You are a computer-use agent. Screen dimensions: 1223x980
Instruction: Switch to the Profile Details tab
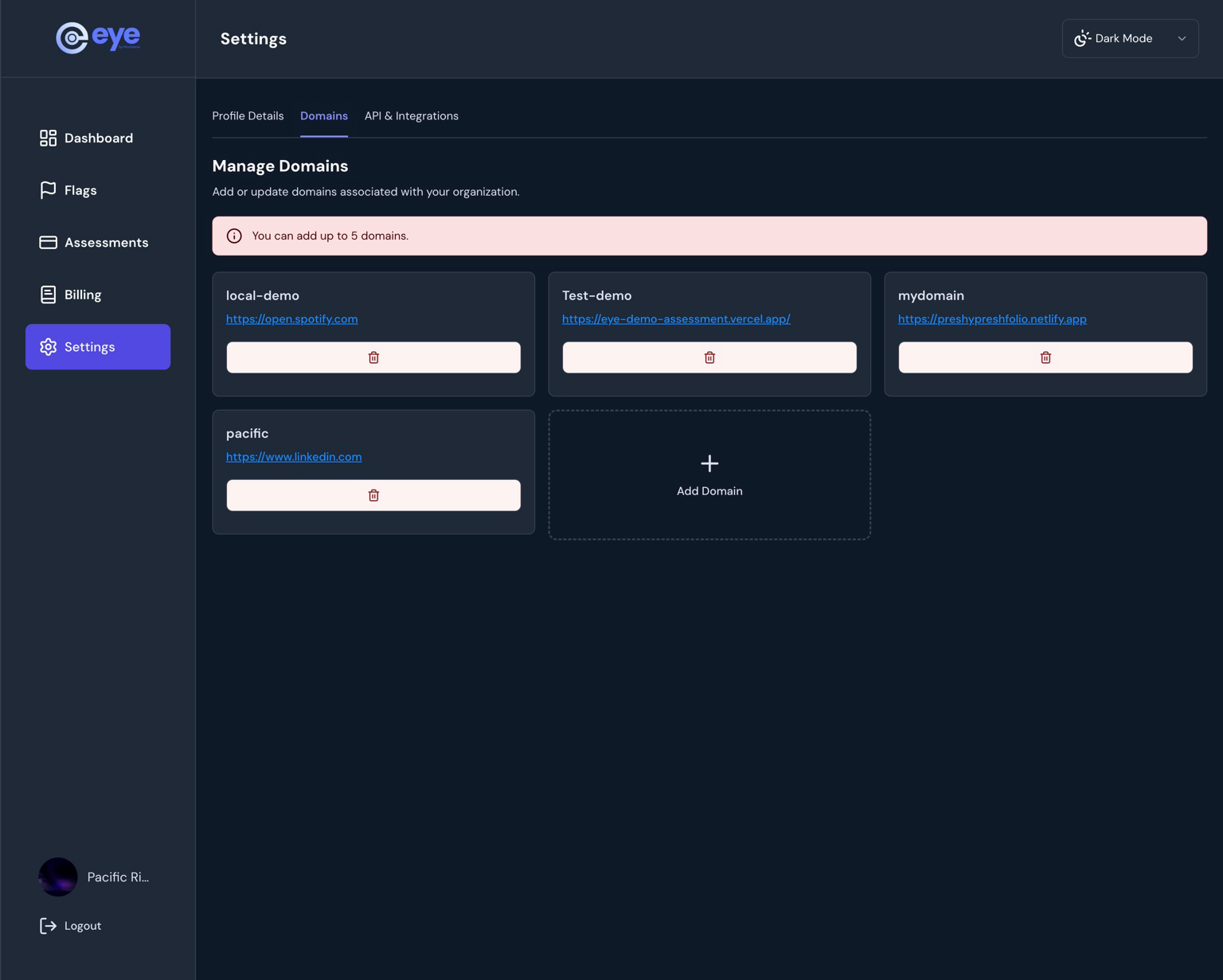[x=248, y=115]
